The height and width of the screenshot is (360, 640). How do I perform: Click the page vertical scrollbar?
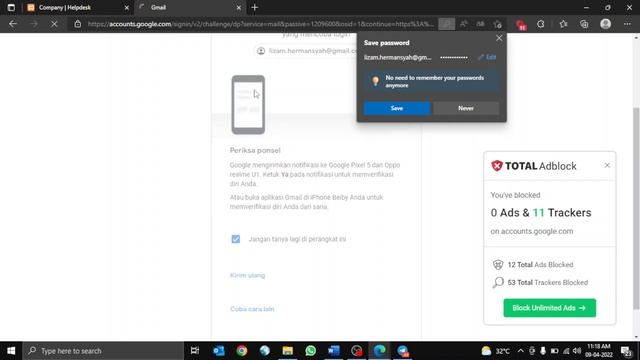pos(636,208)
